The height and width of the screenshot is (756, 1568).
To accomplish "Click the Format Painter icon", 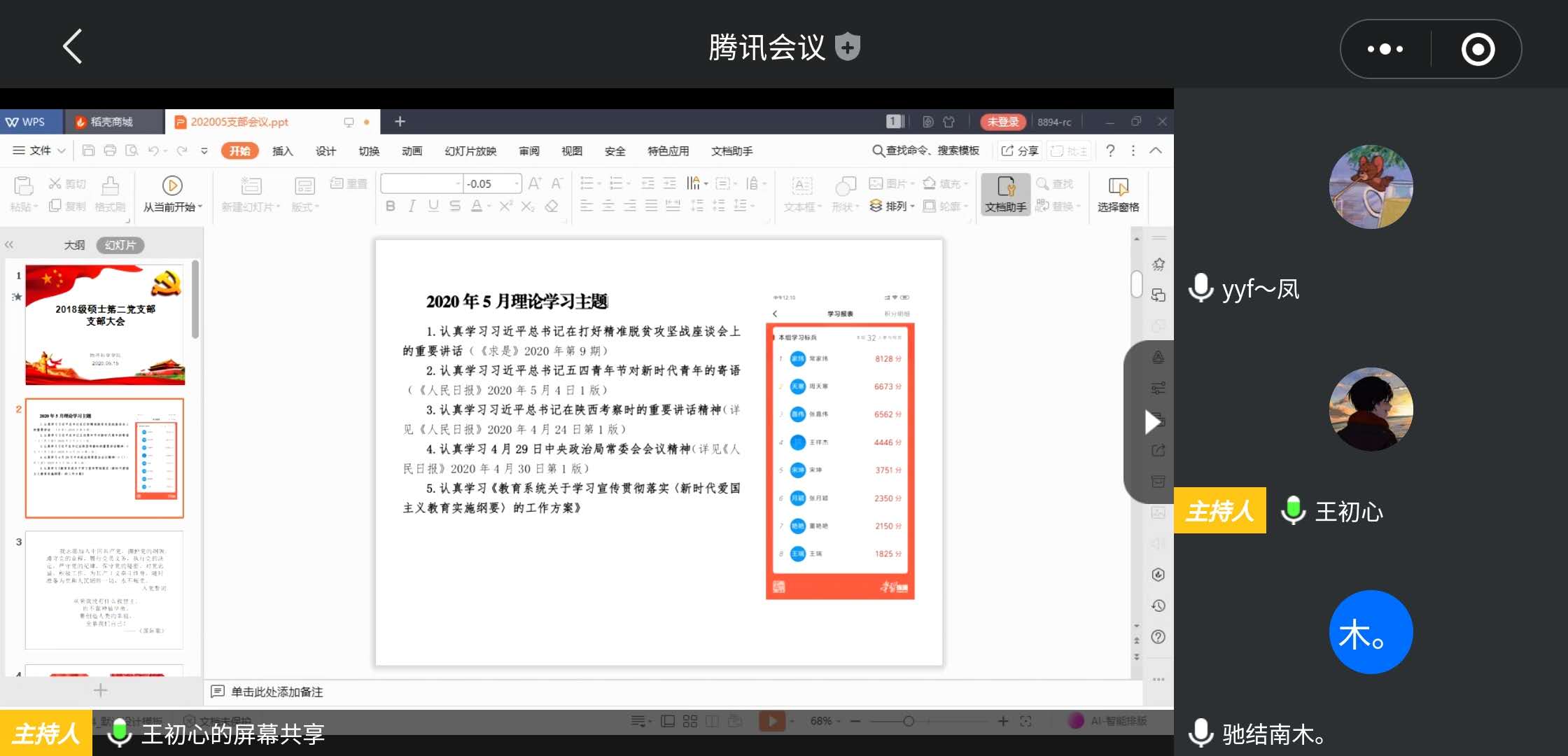I will [x=110, y=185].
